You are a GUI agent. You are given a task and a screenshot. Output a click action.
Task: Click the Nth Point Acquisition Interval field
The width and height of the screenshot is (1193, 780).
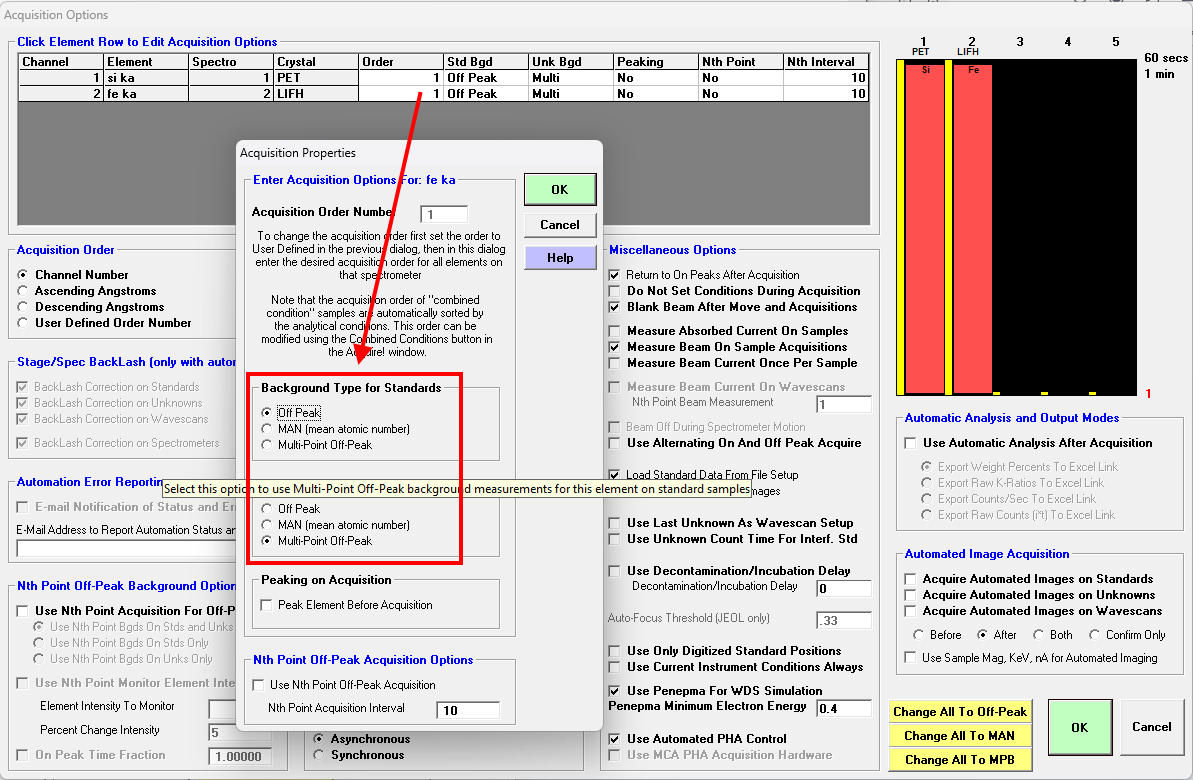pos(467,710)
